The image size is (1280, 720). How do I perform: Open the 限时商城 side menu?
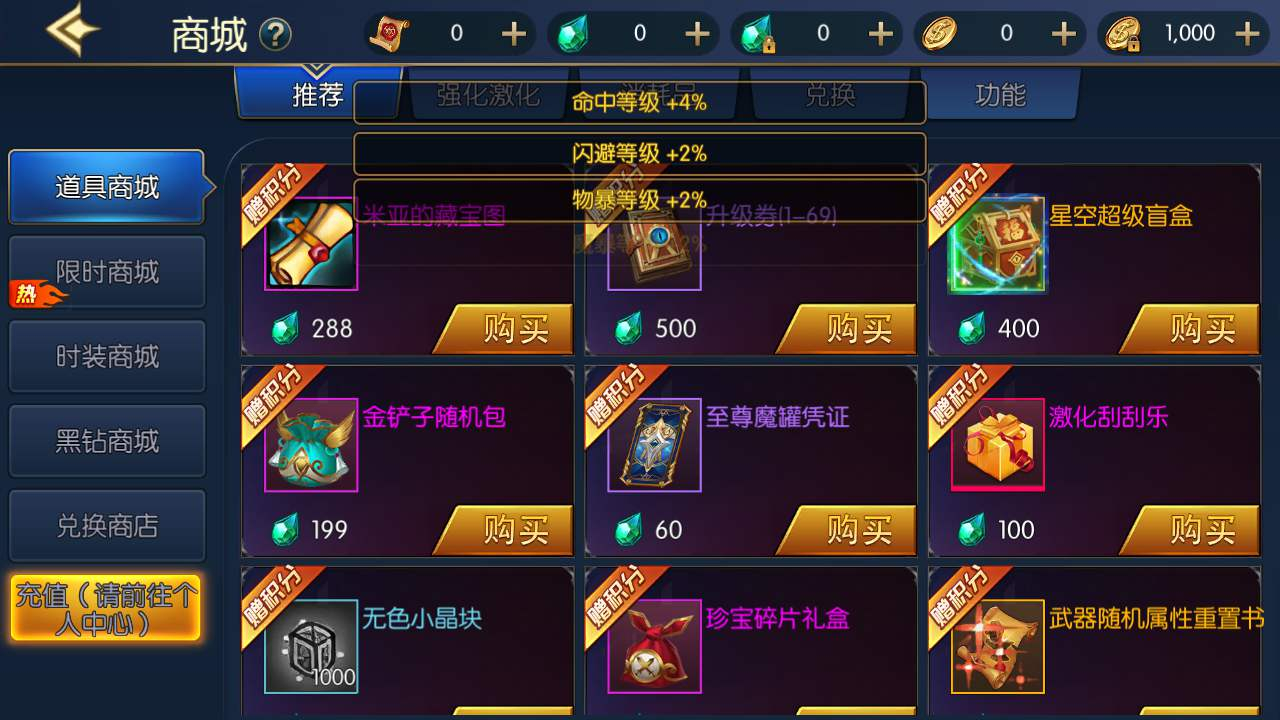[x=107, y=272]
